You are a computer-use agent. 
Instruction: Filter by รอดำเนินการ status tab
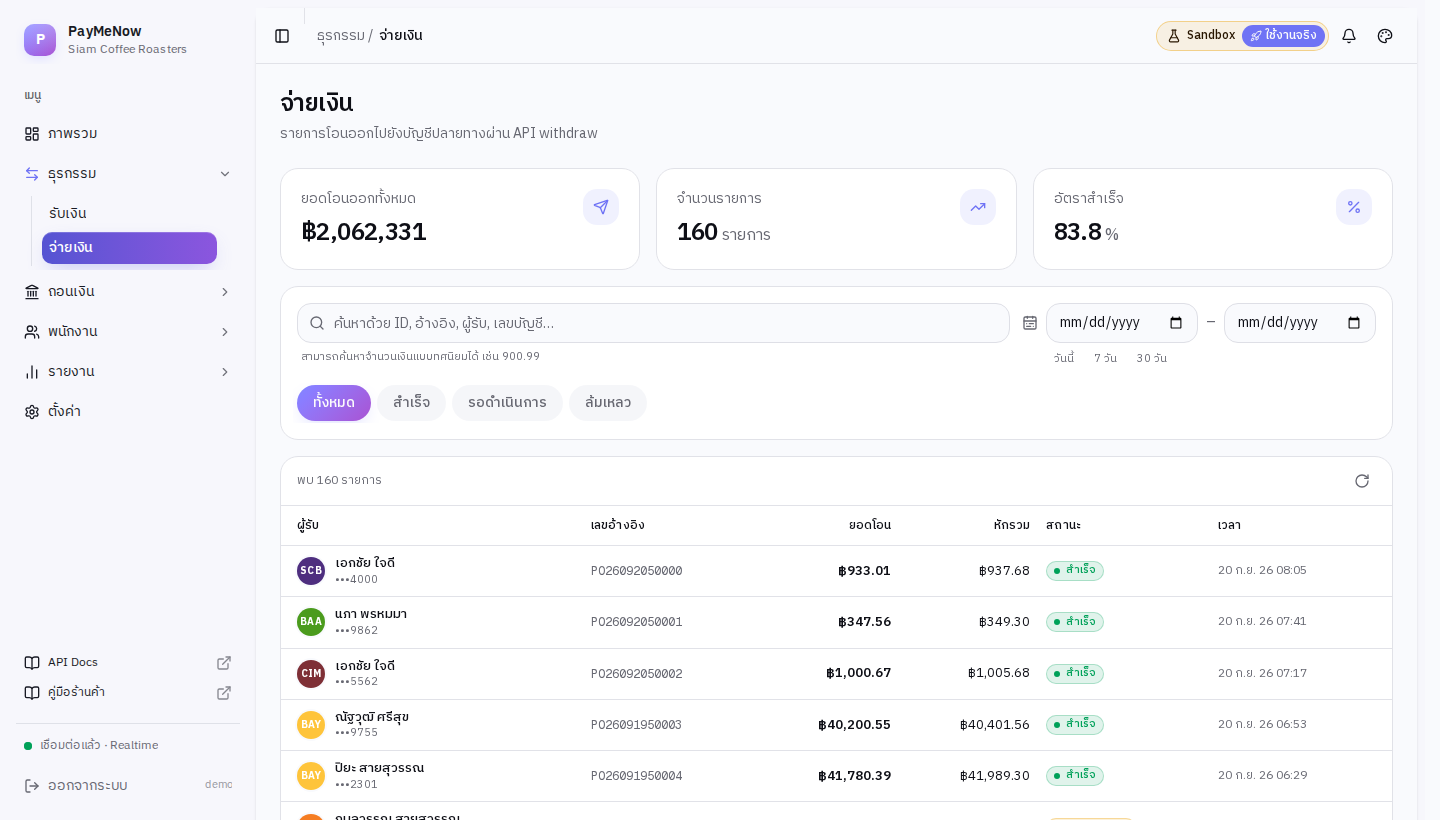click(x=507, y=403)
